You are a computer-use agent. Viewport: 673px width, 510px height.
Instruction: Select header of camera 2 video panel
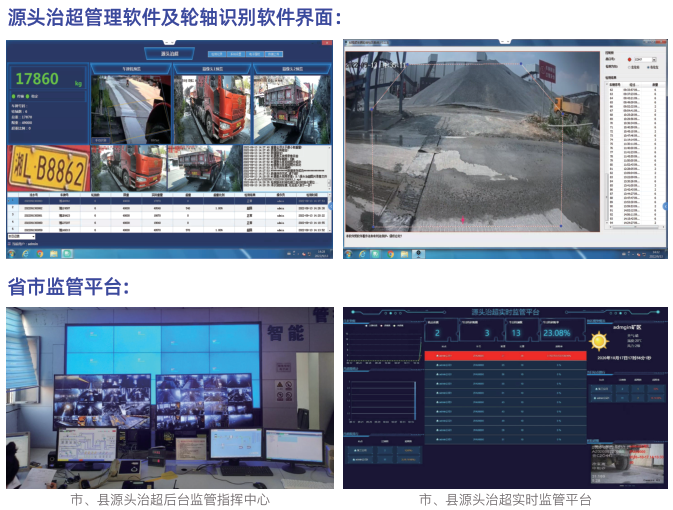(x=293, y=69)
